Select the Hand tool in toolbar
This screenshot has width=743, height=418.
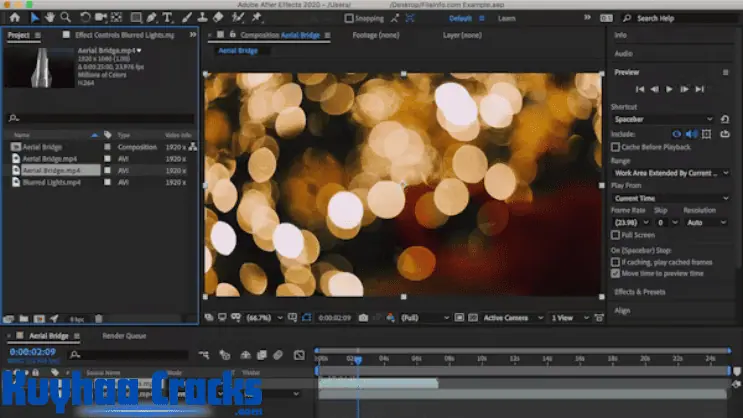pos(49,17)
